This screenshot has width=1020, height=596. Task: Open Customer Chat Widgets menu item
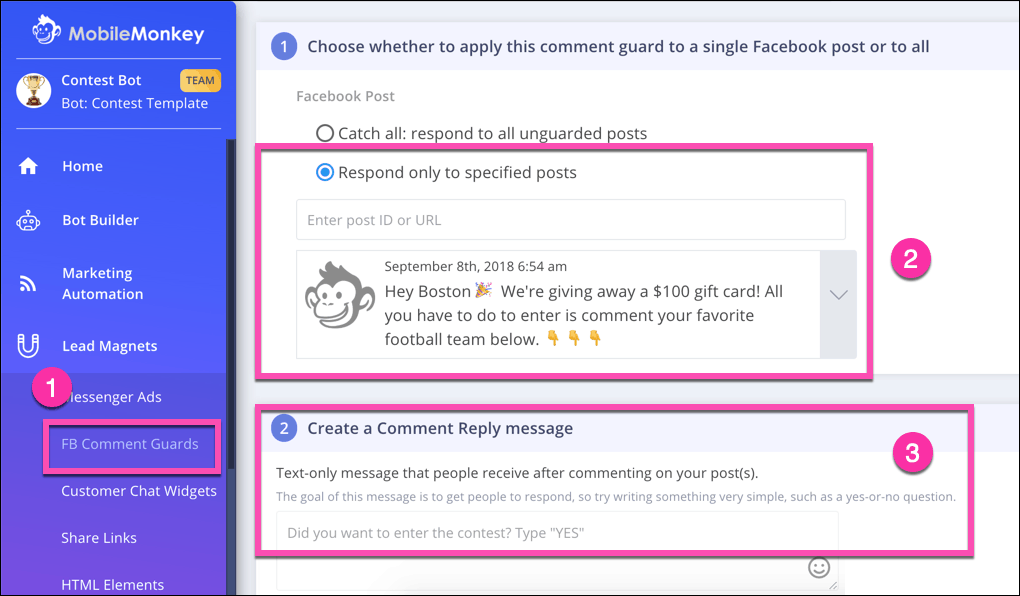(x=139, y=491)
